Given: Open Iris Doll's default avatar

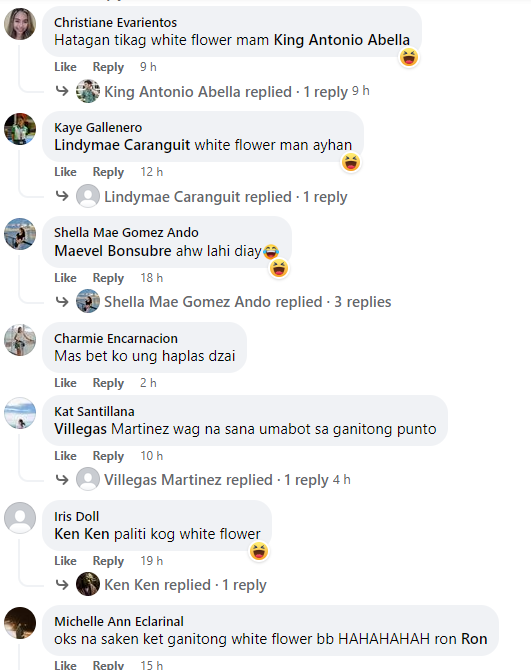Looking at the screenshot, I should (x=20, y=517).
